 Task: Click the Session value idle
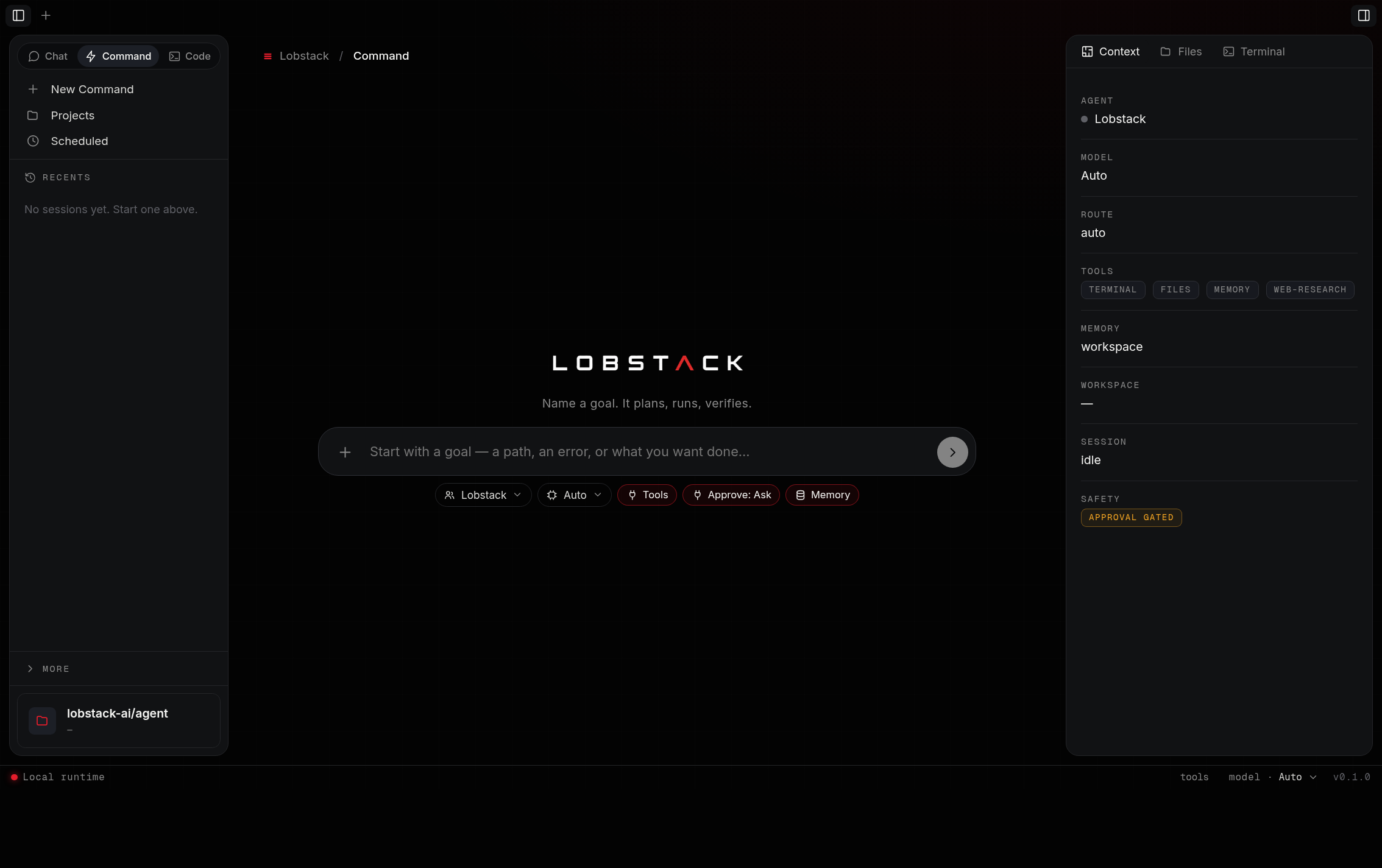tap(1091, 460)
